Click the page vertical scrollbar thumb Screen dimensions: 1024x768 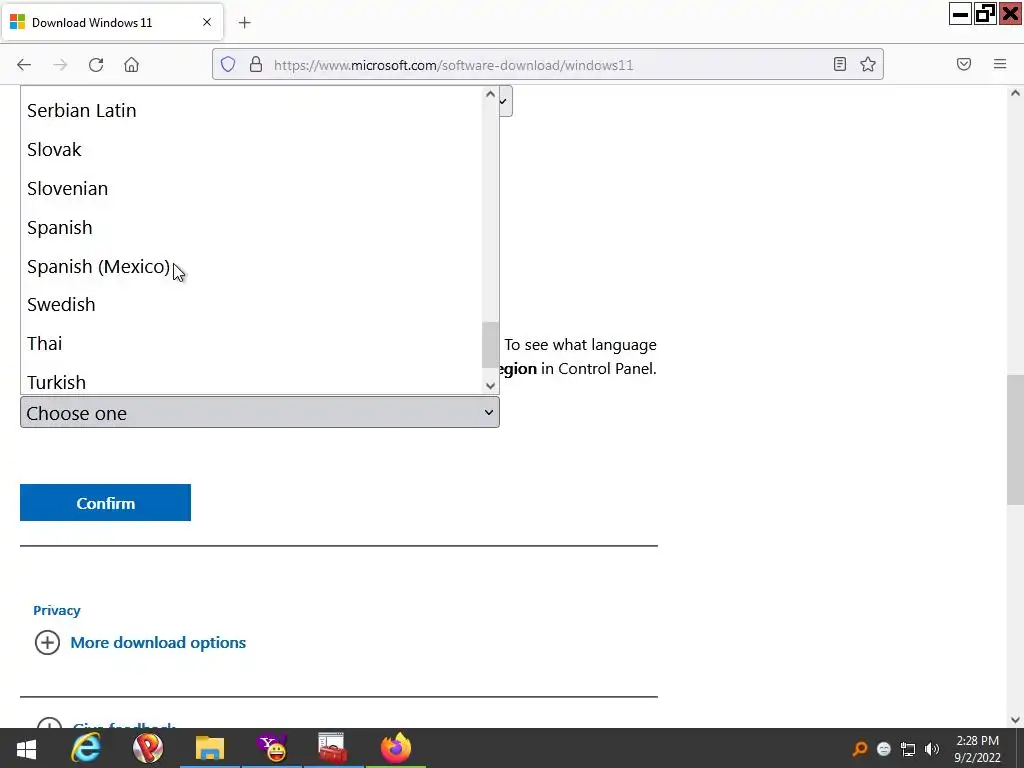tap(1015, 440)
